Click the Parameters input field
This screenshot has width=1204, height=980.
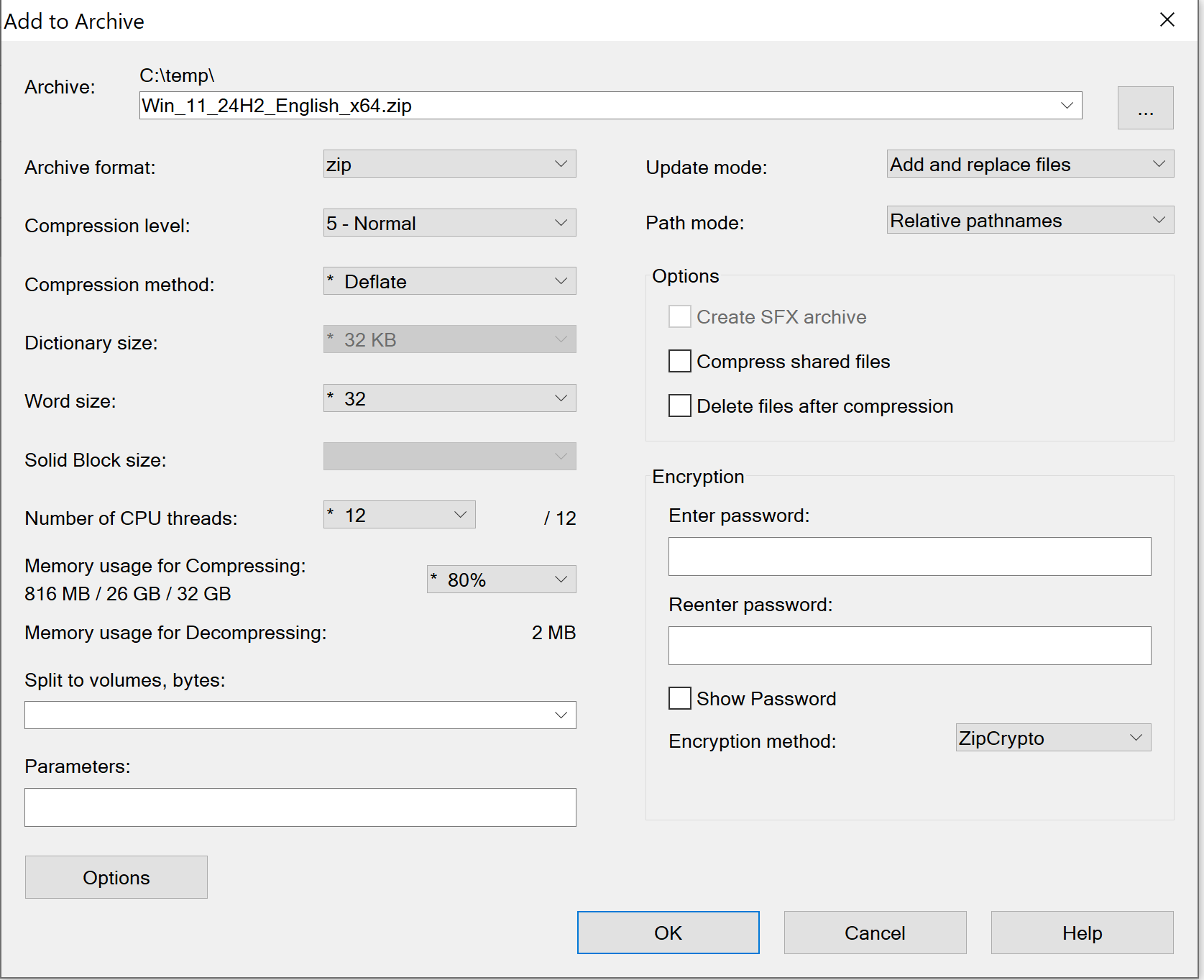tap(300, 807)
